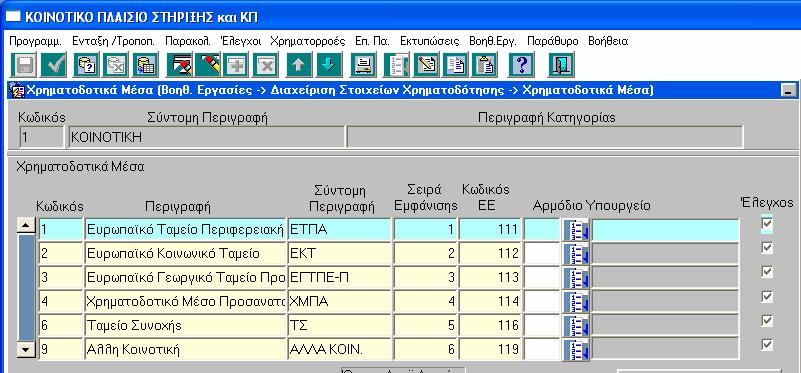Open the Ενταξη /Τροποπ. menu
This screenshot has height=373, width=801.
(113, 41)
